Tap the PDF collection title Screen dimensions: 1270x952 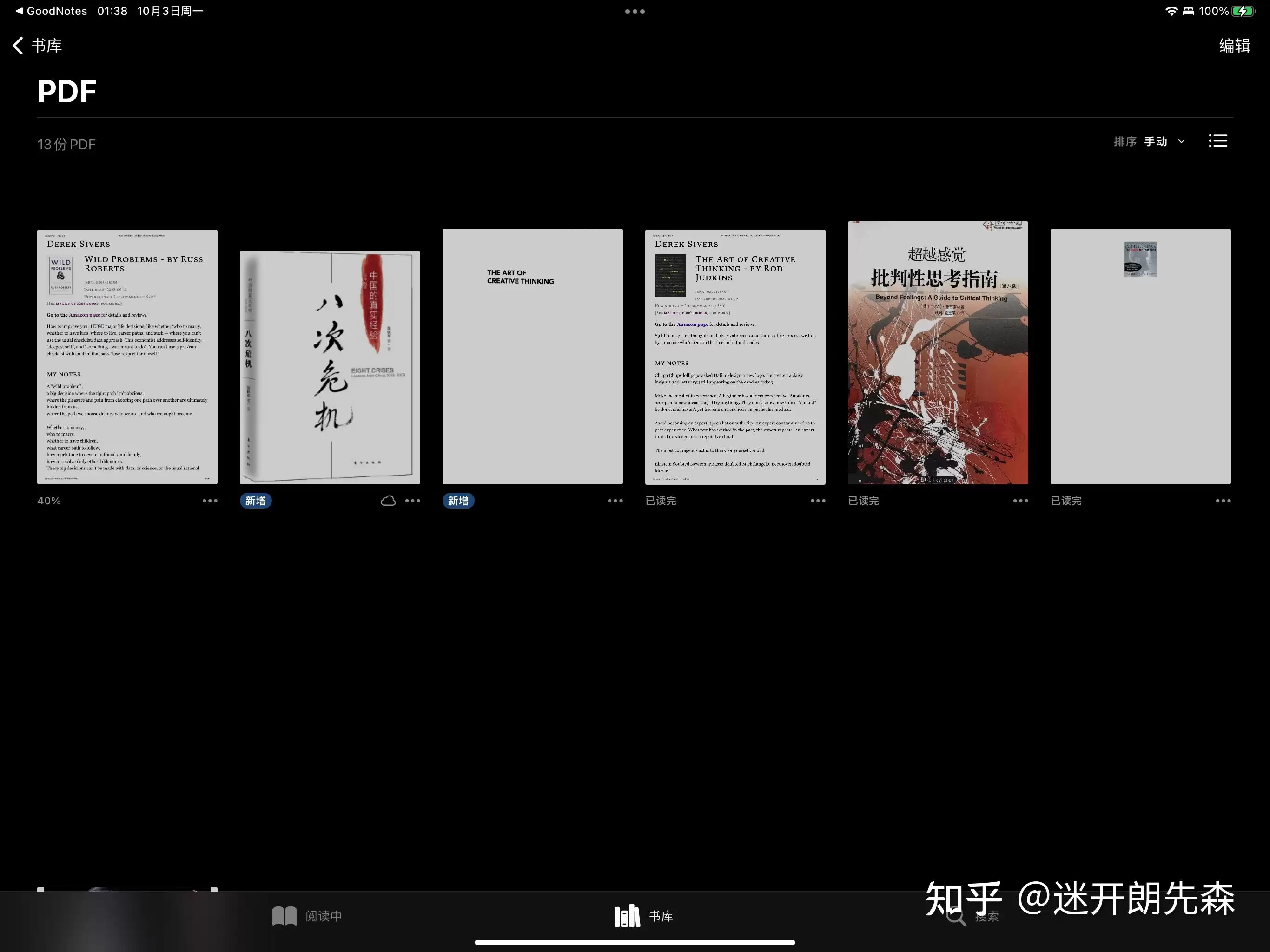(x=66, y=91)
